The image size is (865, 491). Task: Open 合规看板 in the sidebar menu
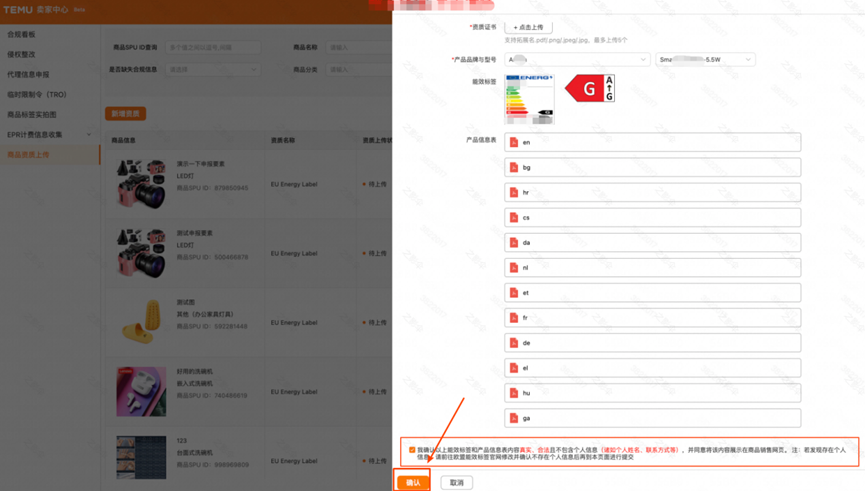(x=22, y=34)
